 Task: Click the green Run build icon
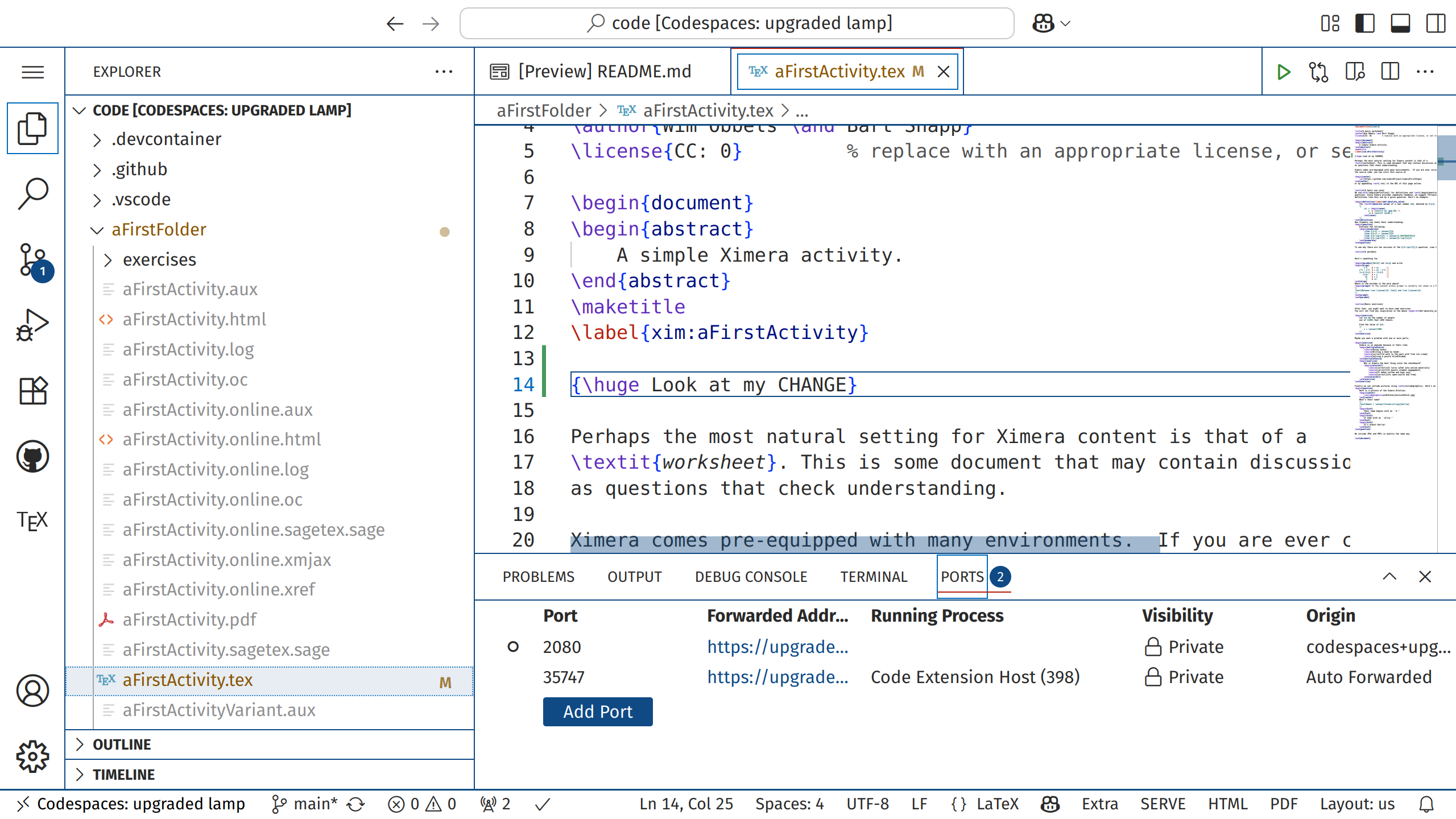[1283, 72]
